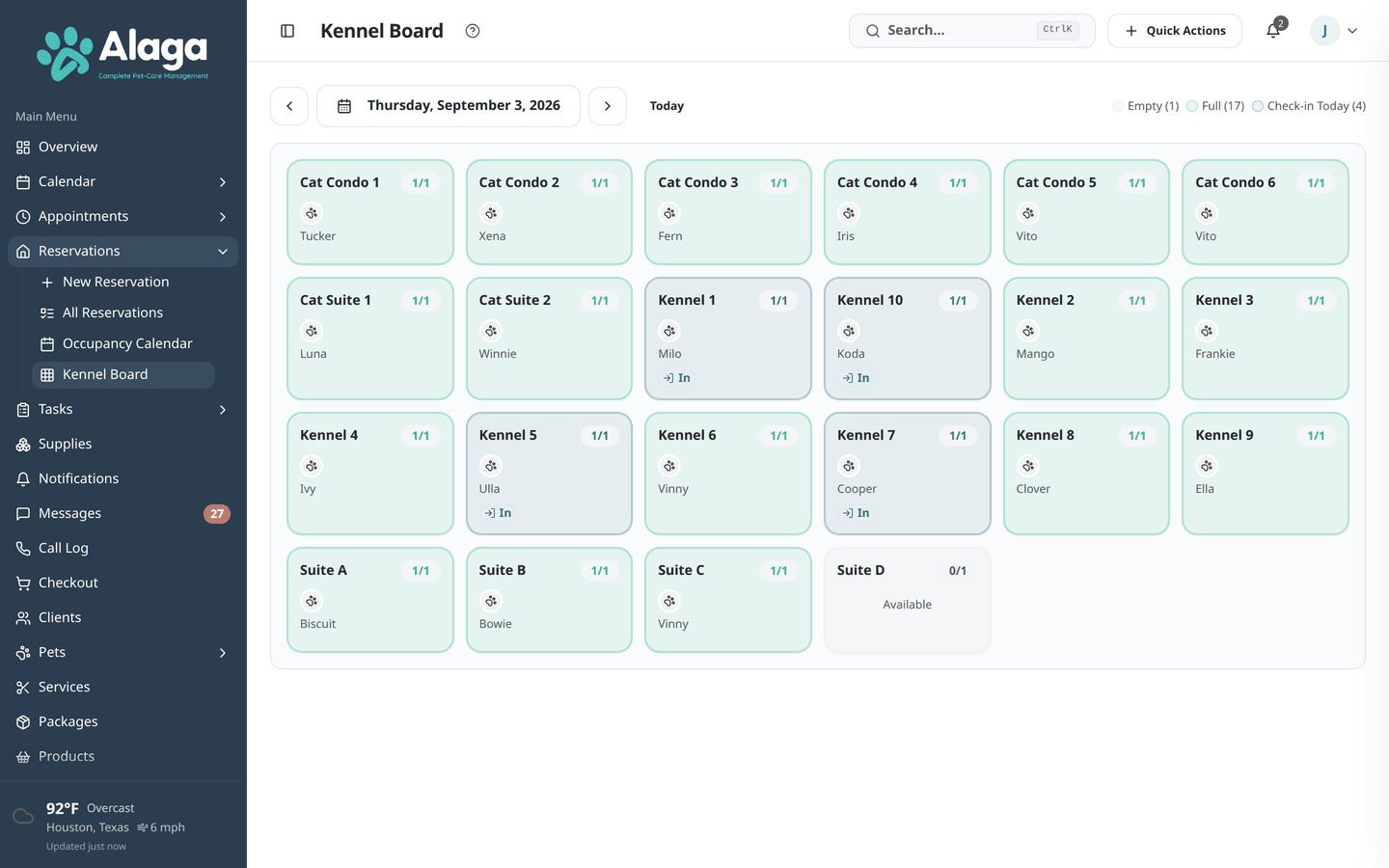
Task: Open the available Suite D card
Action: [908, 600]
